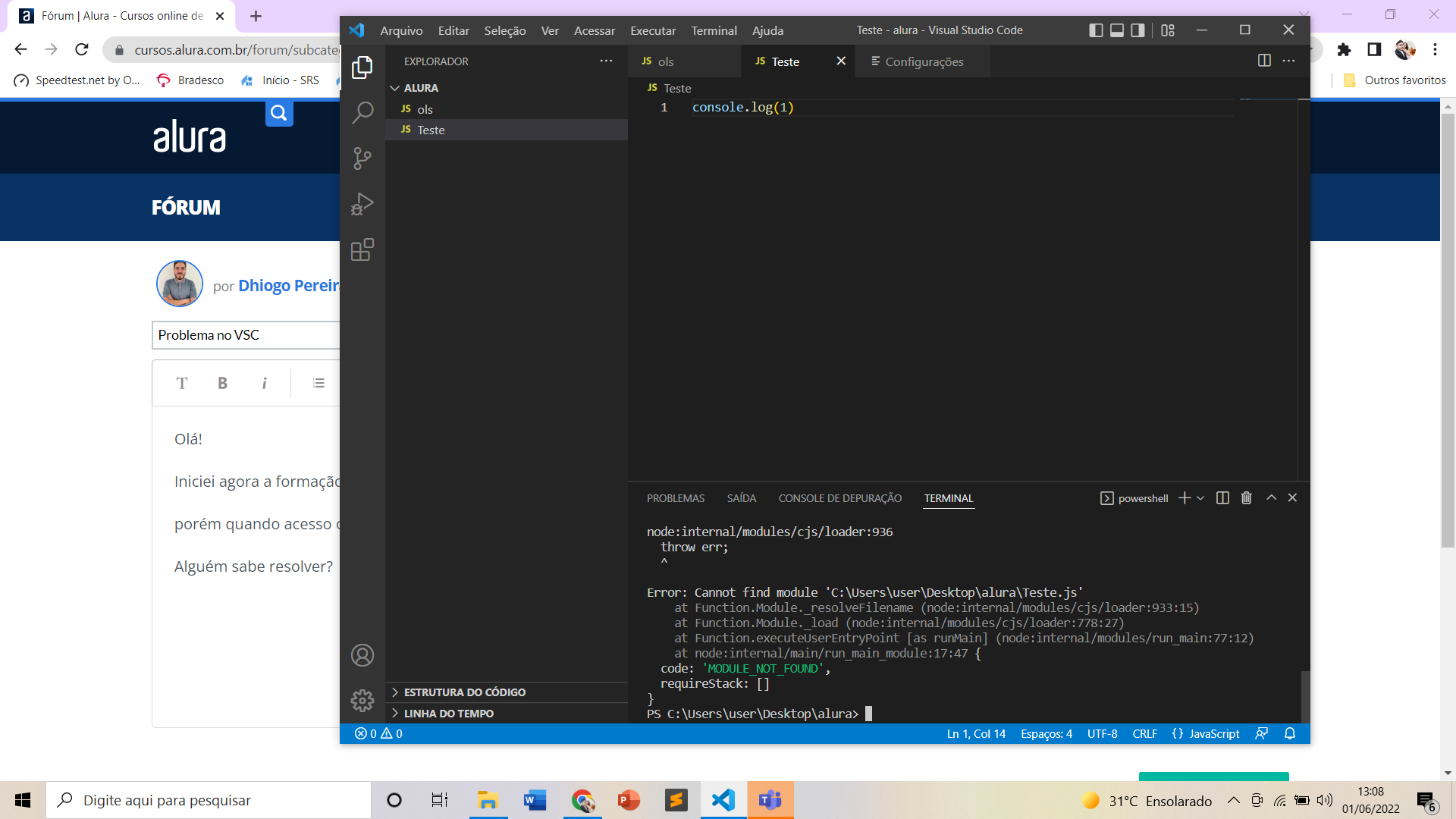Open the Accounts menu icon

(362, 655)
